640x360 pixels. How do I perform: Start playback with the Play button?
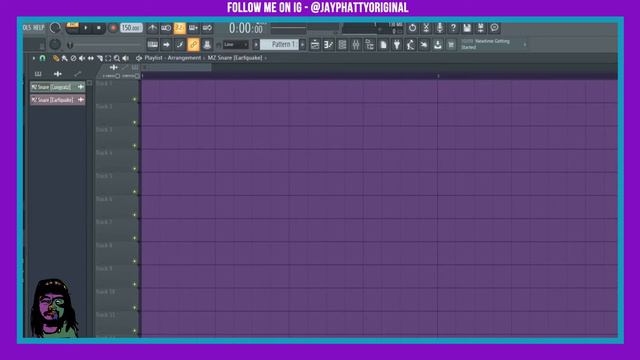point(86,28)
